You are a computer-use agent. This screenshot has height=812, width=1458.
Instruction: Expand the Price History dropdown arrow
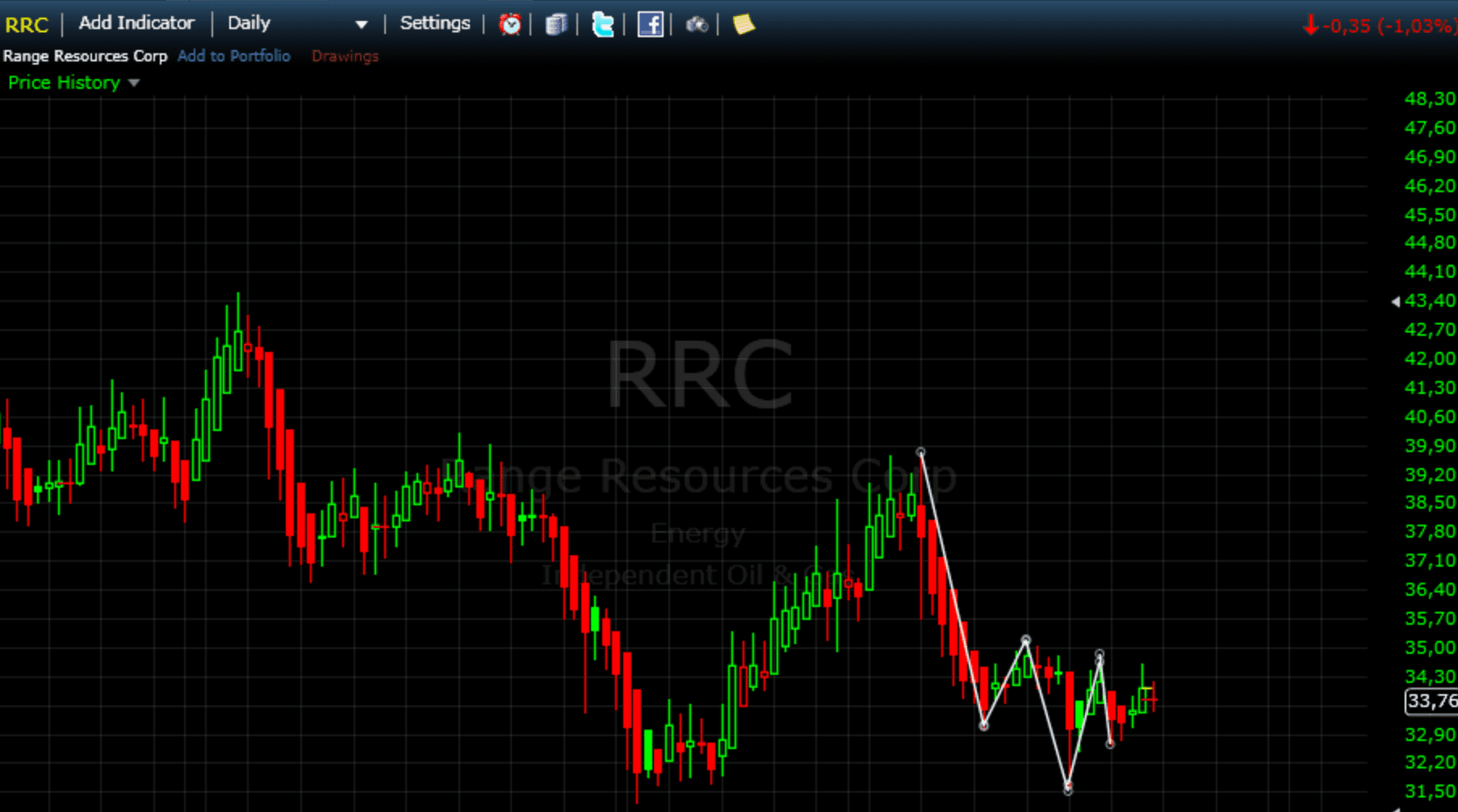pyautogui.click(x=134, y=82)
